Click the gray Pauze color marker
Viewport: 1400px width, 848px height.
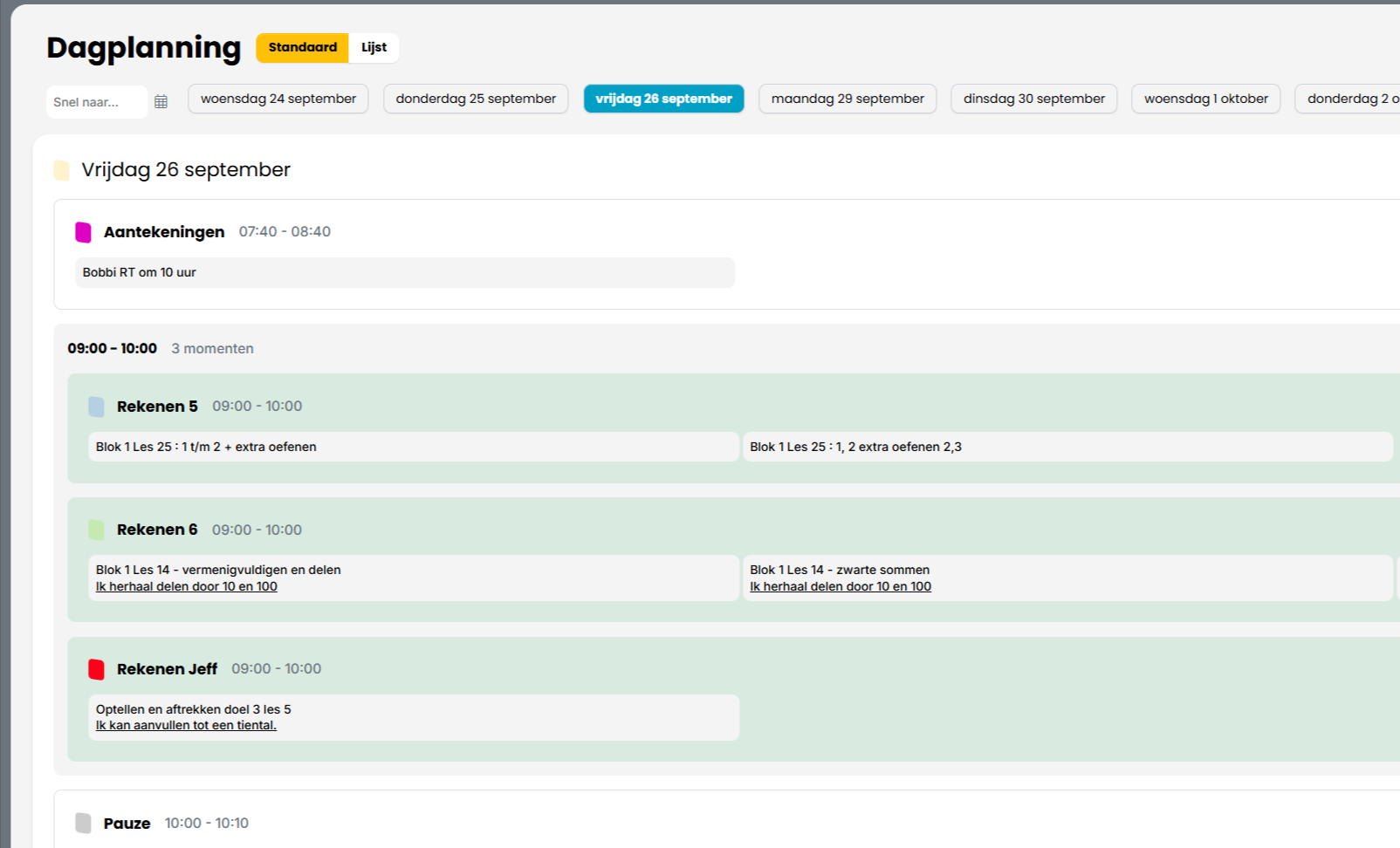84,824
